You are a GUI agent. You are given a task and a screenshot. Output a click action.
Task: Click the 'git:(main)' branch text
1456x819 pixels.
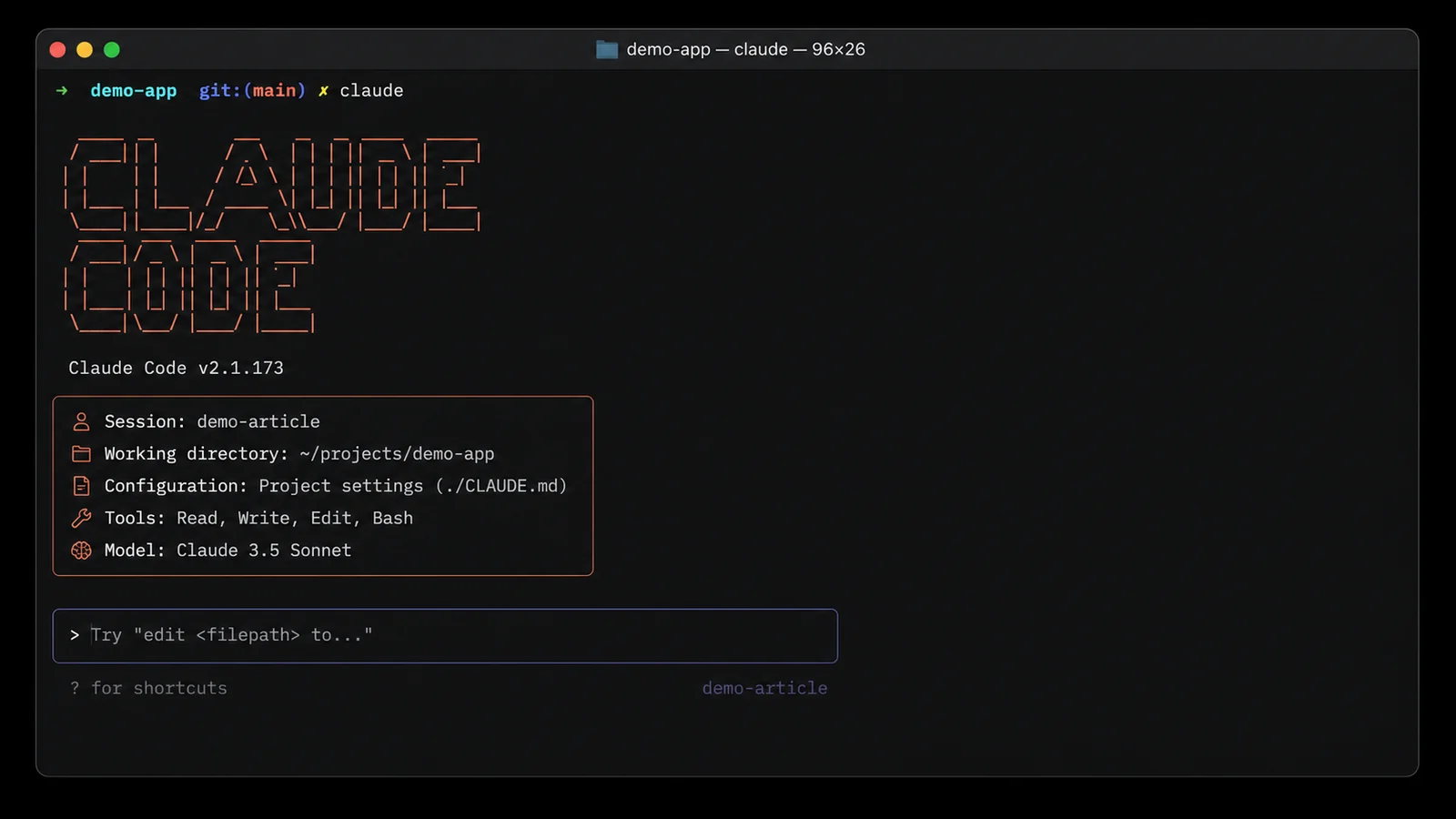(x=252, y=90)
